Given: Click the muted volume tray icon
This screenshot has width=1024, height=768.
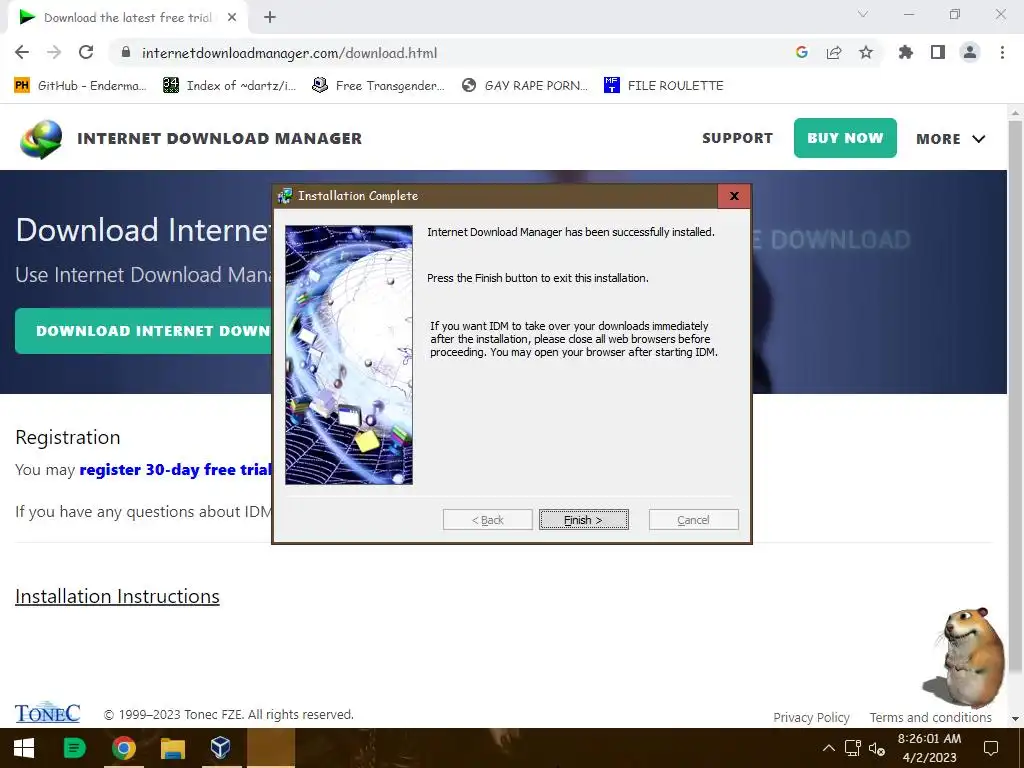Looking at the screenshot, I should coord(876,748).
